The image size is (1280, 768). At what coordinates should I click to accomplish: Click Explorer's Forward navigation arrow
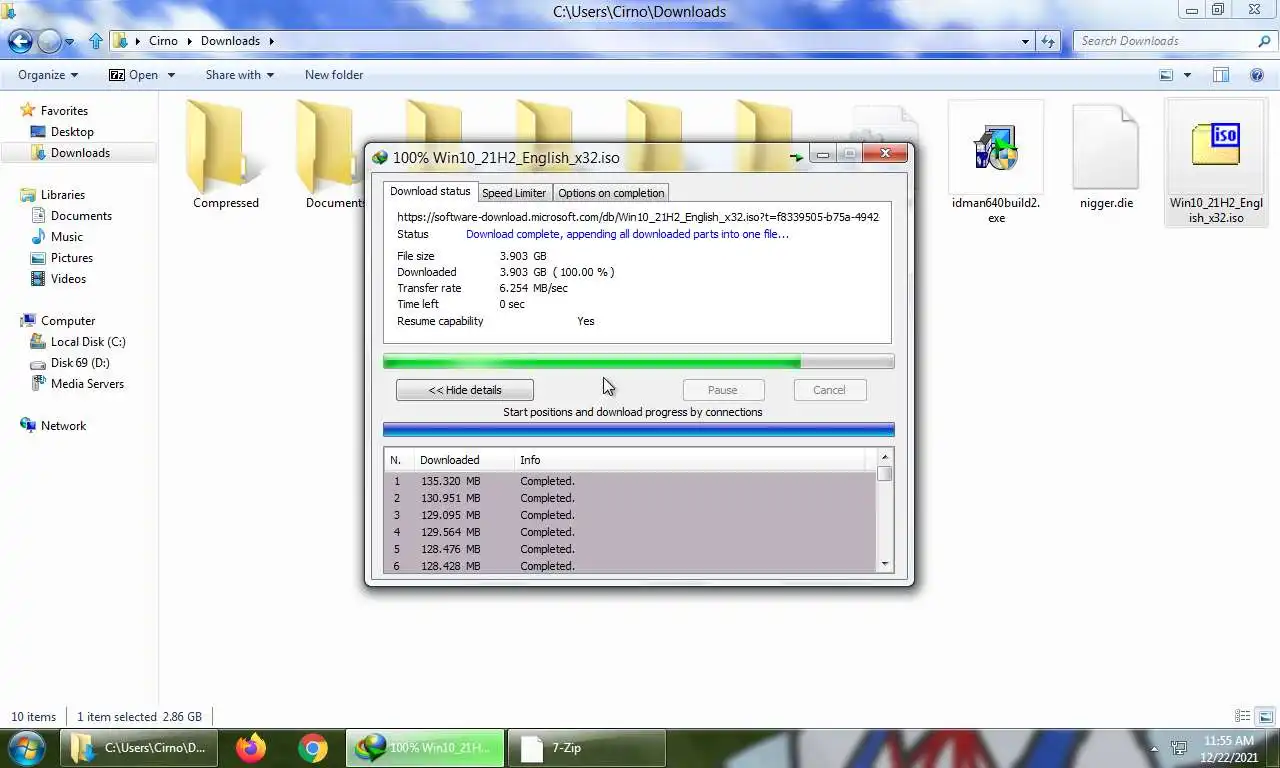point(49,41)
